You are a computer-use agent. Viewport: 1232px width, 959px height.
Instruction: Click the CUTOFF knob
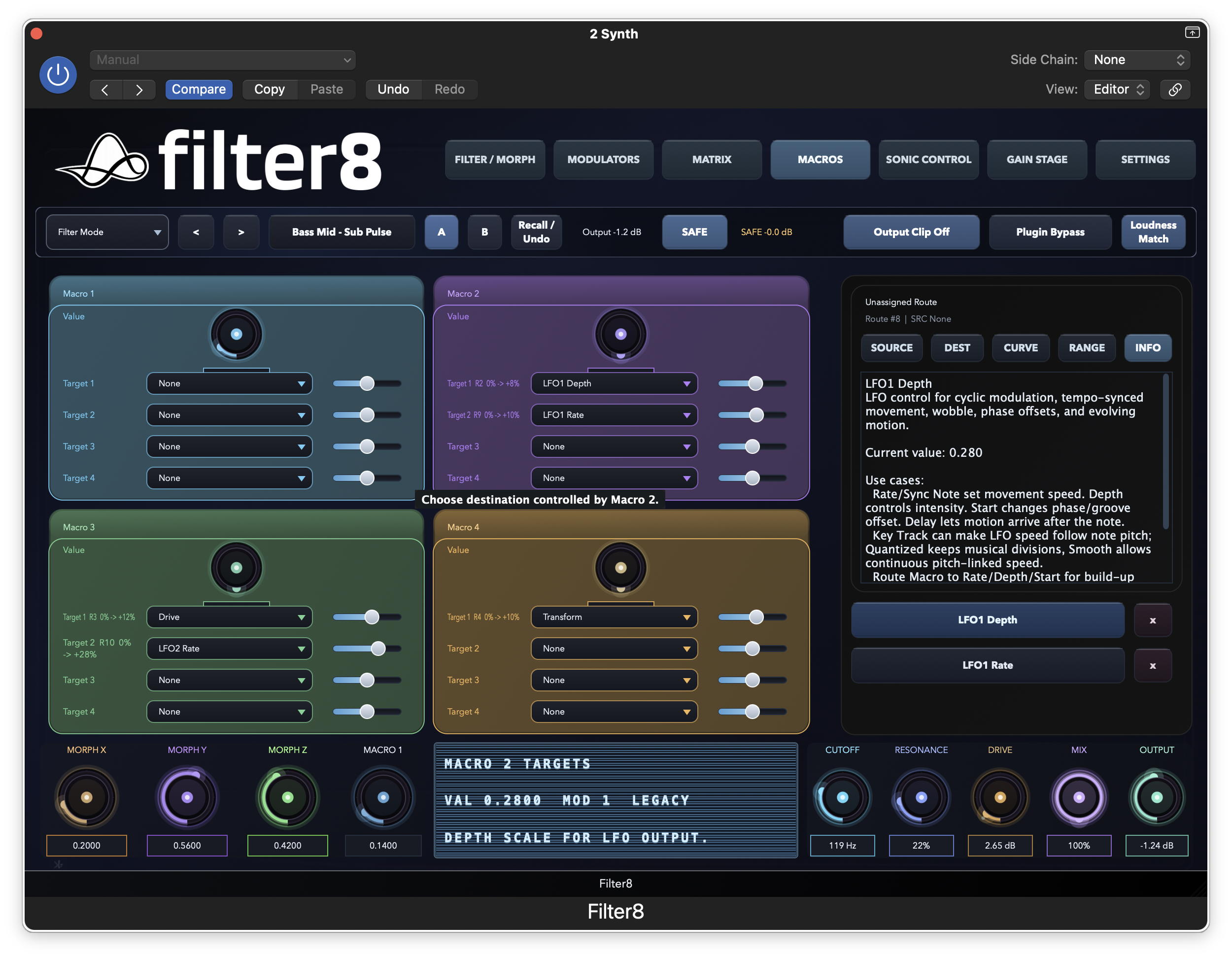[842, 797]
